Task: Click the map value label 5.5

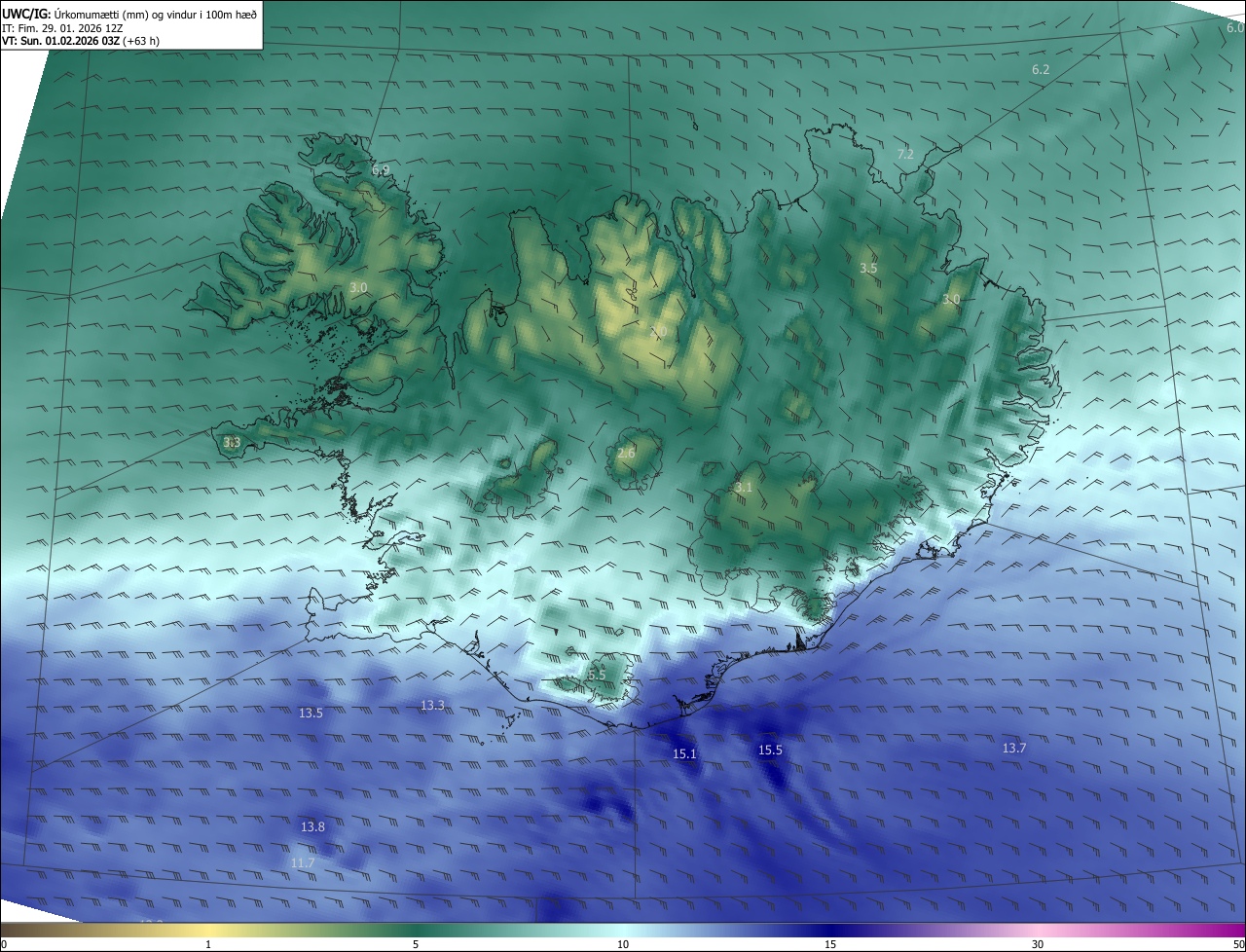Action: (597, 675)
